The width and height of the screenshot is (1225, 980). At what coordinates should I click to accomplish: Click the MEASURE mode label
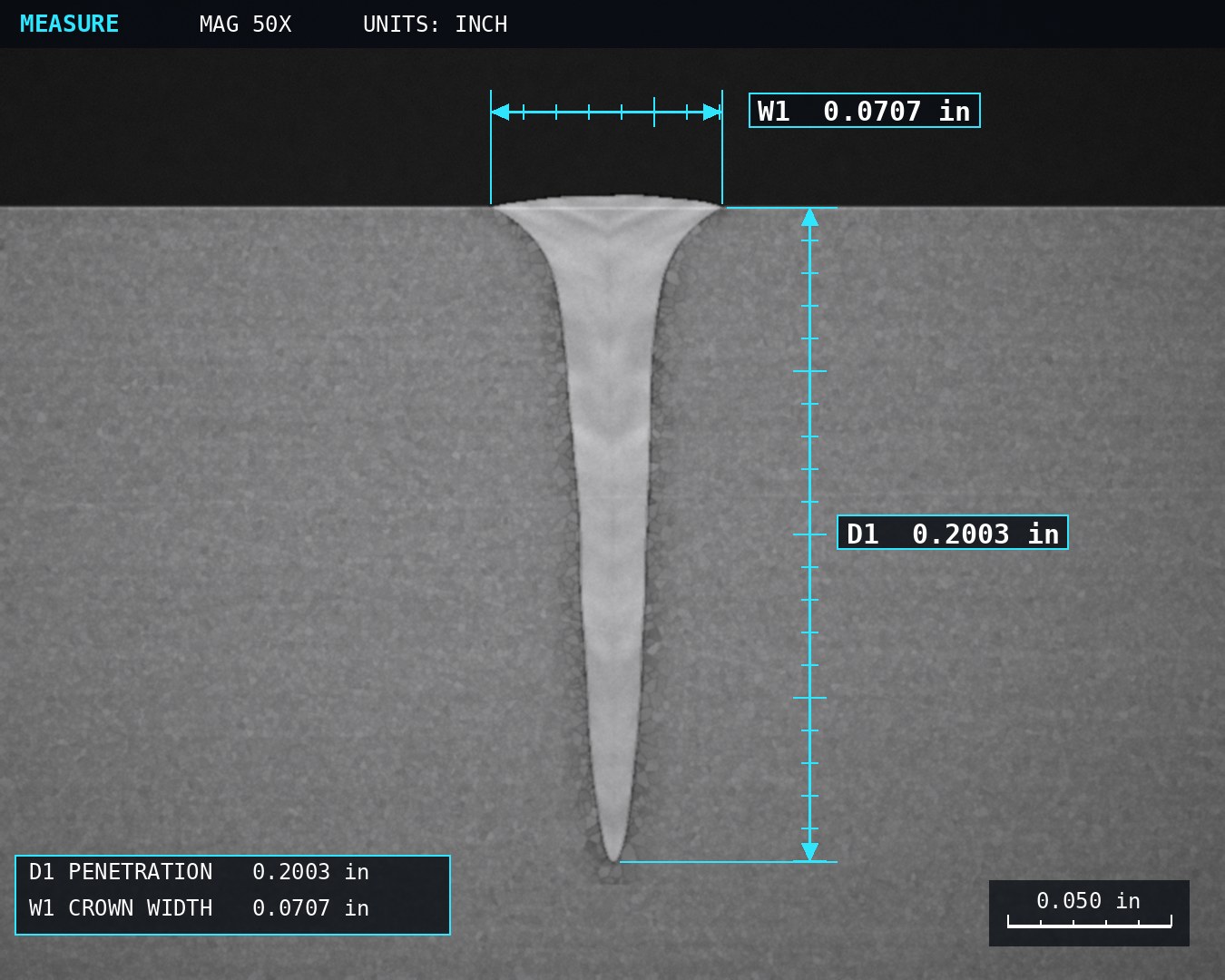pyautogui.click(x=69, y=24)
